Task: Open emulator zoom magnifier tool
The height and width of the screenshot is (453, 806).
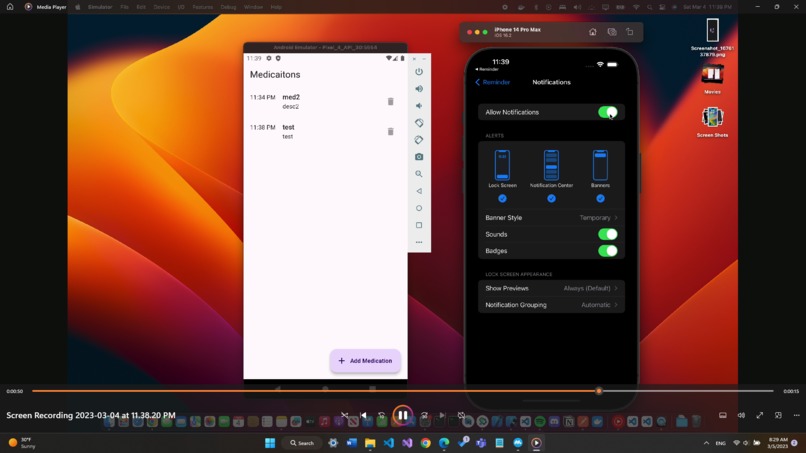Action: (419, 174)
